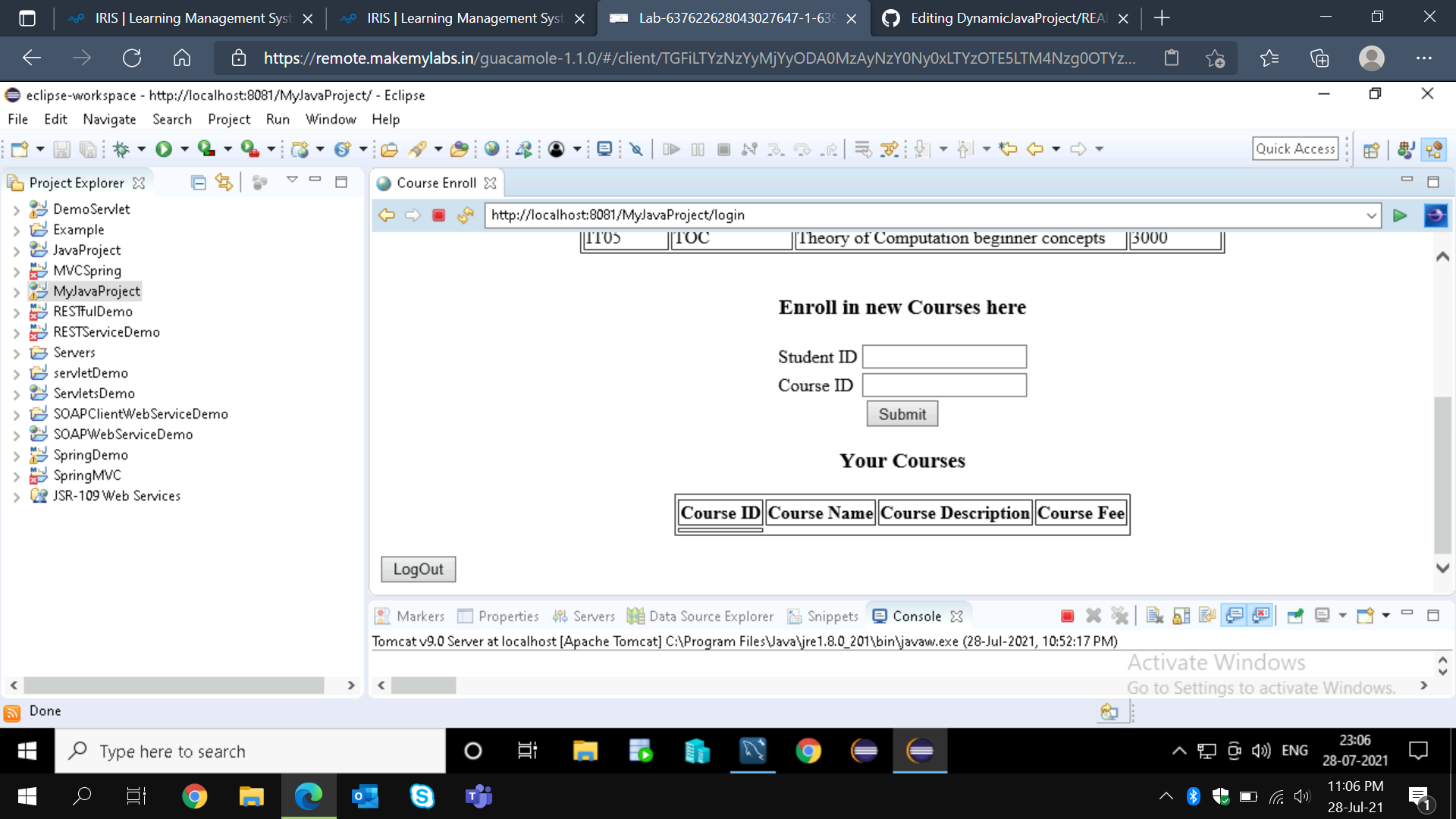
Task: Toggle Show Console When Standard Out Changes
Action: [1235, 615]
